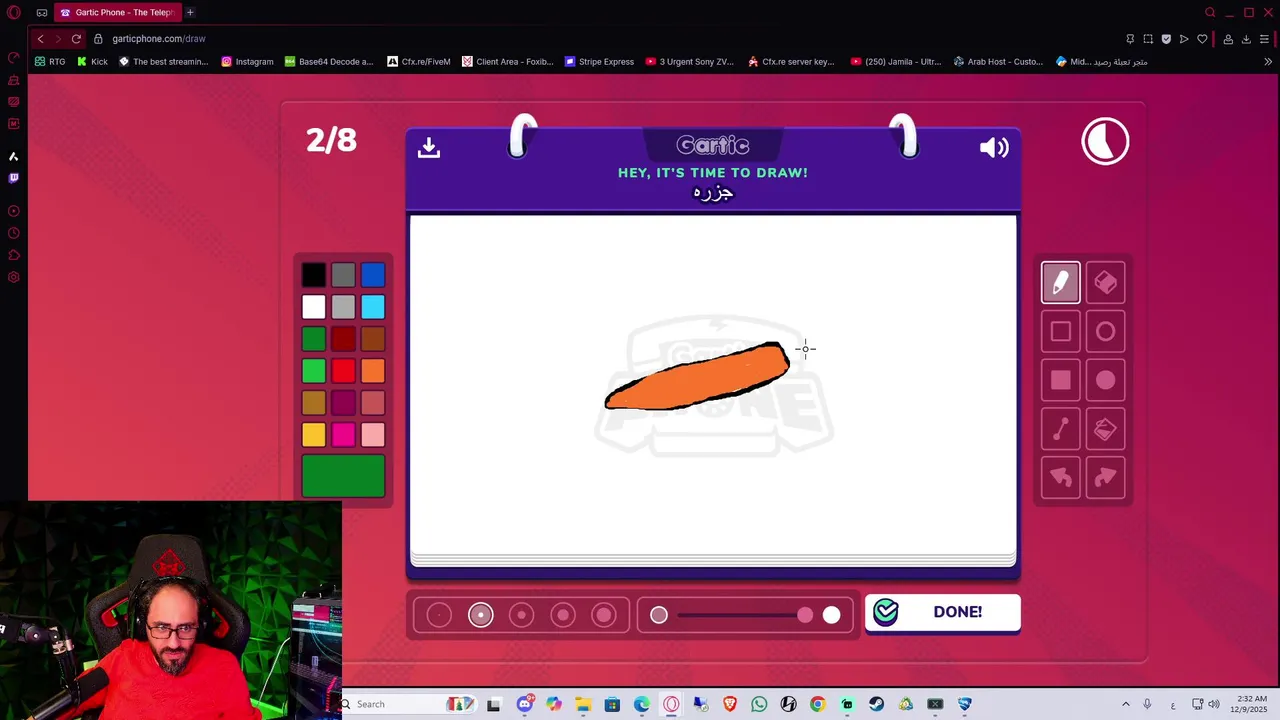
Task: Open the current green color picker box
Action: click(343, 476)
